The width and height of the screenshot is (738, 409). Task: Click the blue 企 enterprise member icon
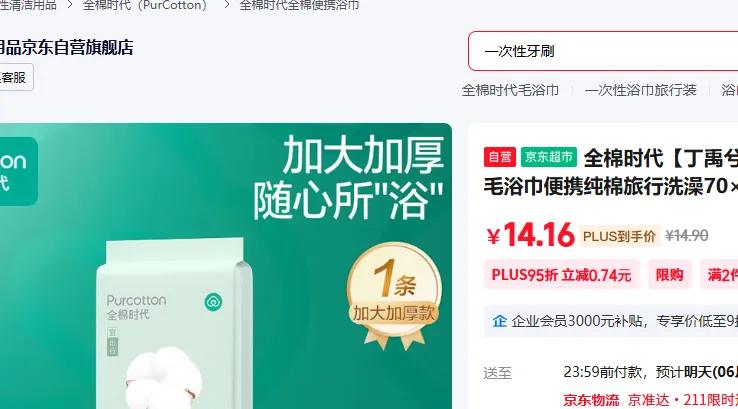(x=499, y=321)
